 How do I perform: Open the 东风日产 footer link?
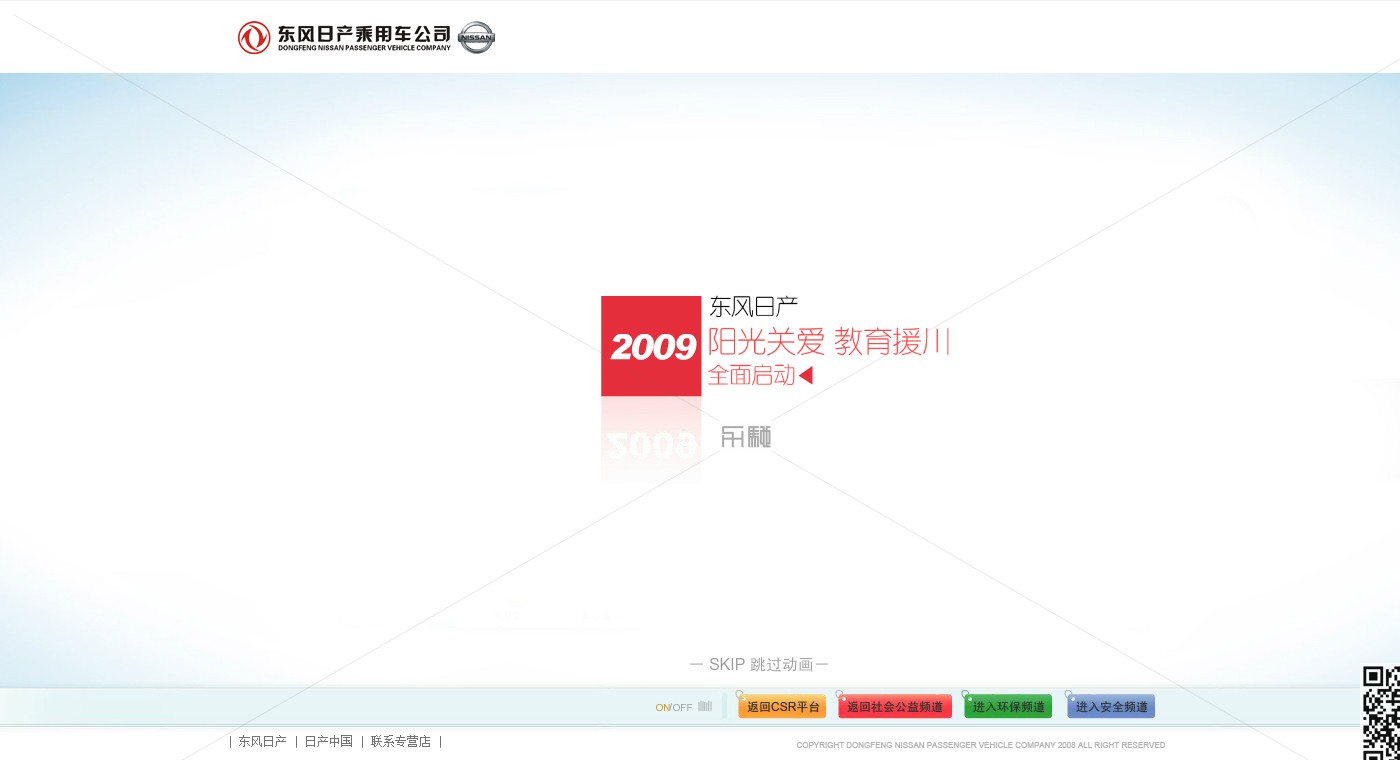[262, 742]
